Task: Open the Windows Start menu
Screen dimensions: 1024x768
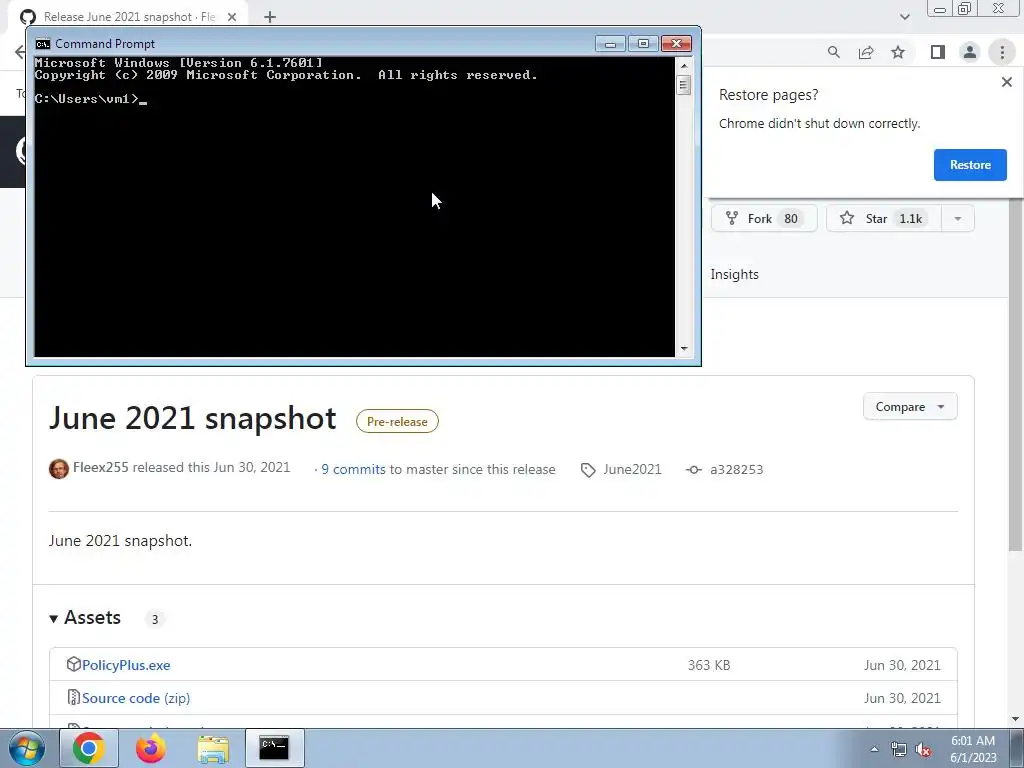Action: (x=27, y=749)
